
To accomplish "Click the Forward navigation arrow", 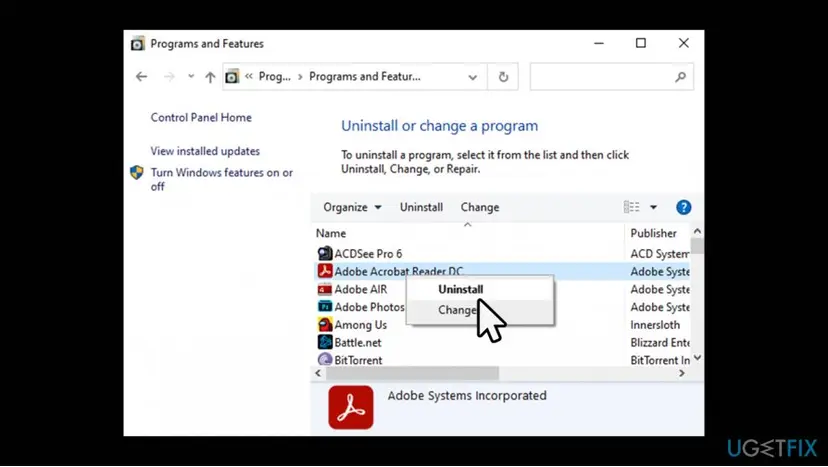I will pos(169,77).
